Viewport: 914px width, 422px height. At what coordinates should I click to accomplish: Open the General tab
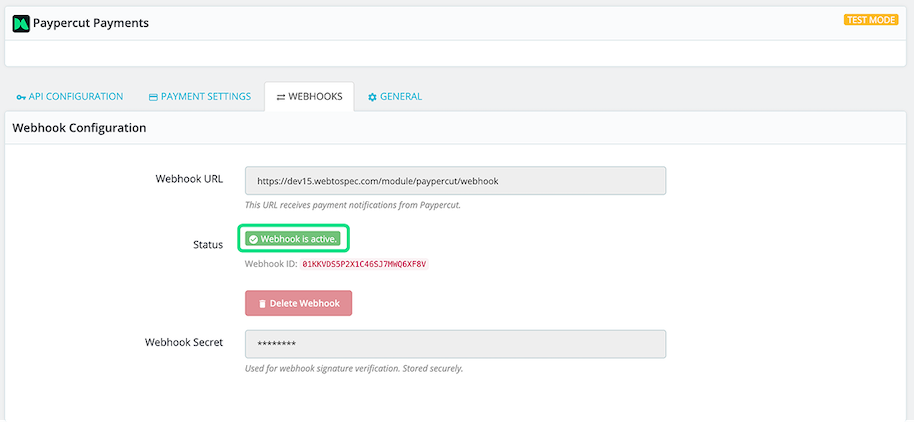click(395, 97)
